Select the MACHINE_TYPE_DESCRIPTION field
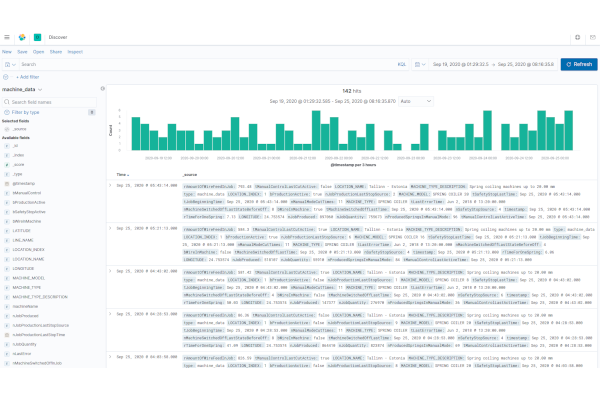Viewport: 600px width, 400px height. click(40, 297)
